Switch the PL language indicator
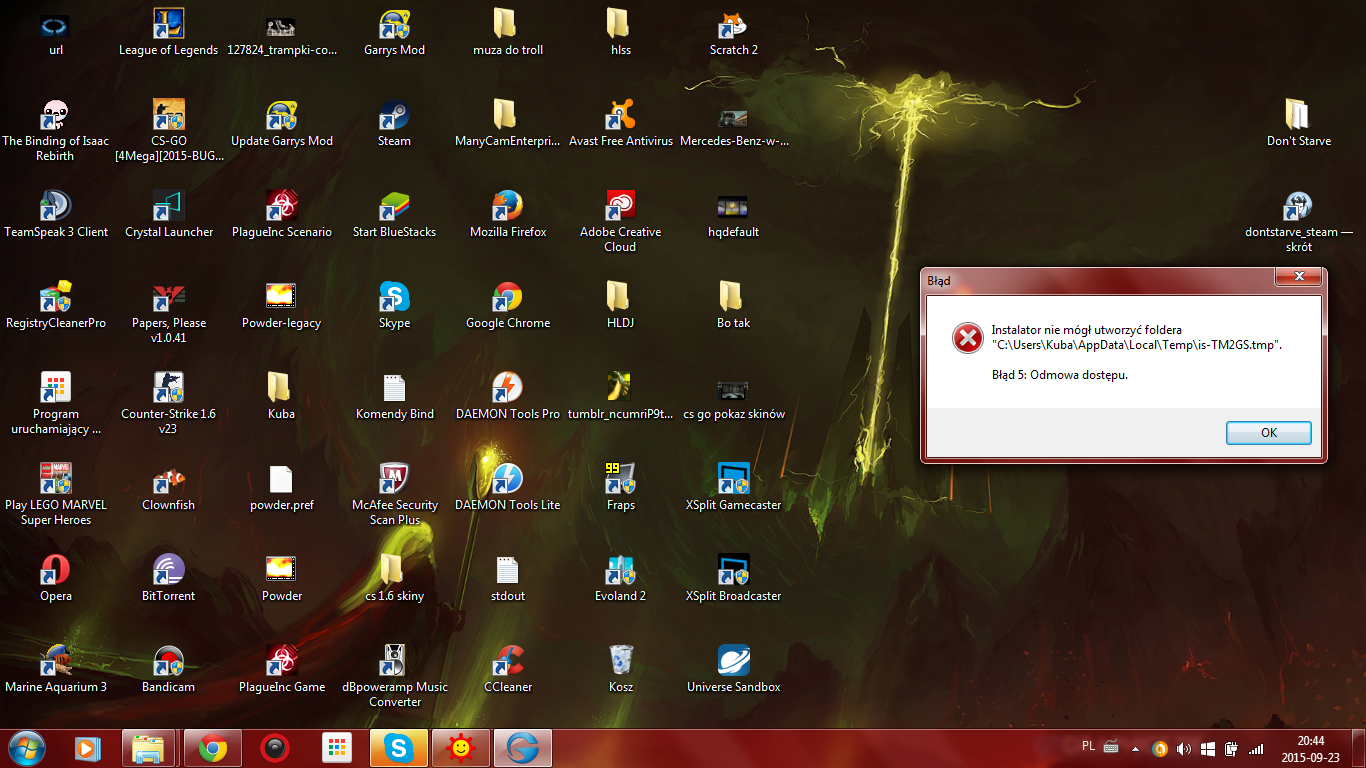Viewport: 1366px width, 768px height. coord(1088,746)
